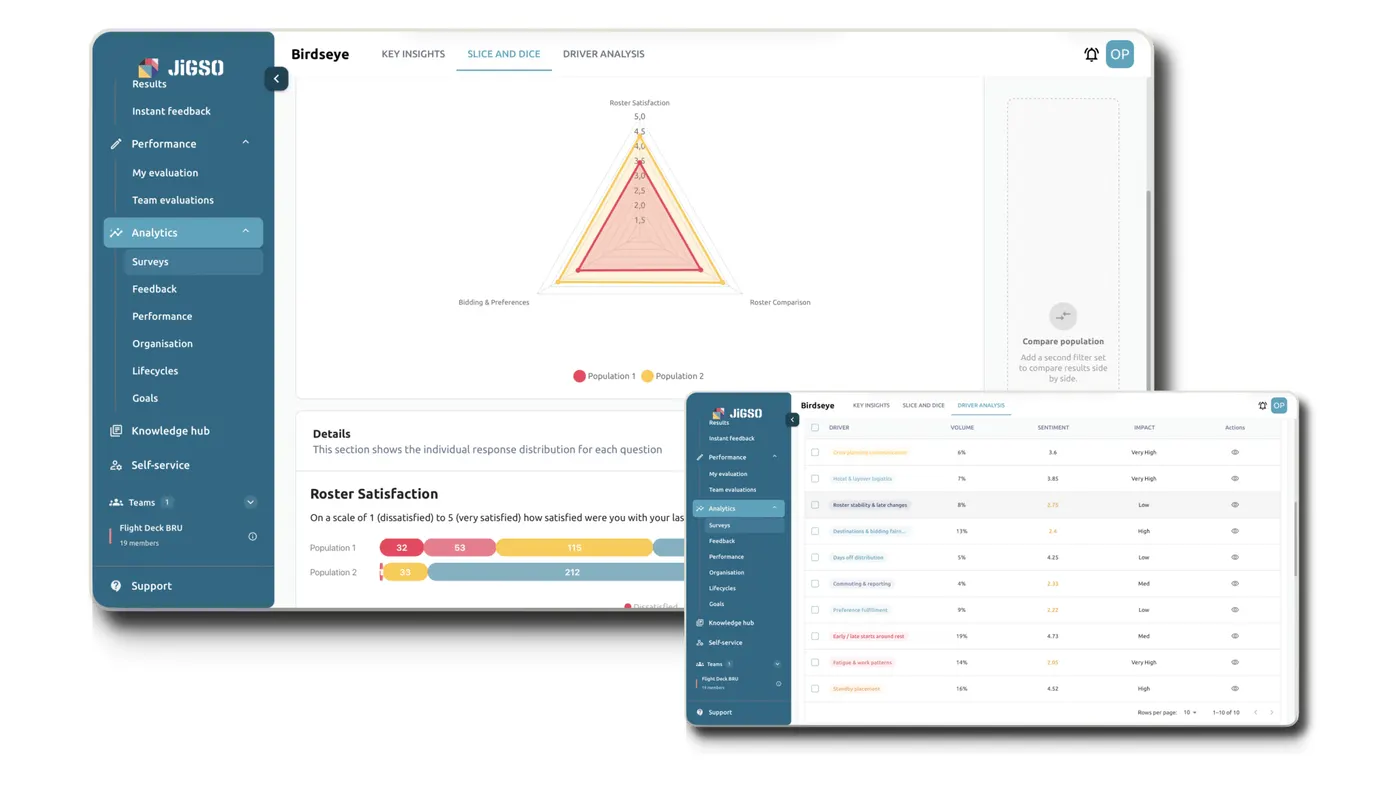Open Driver Analysis tab in large window
This screenshot has height=788, width=1400.
pyautogui.click(x=603, y=54)
